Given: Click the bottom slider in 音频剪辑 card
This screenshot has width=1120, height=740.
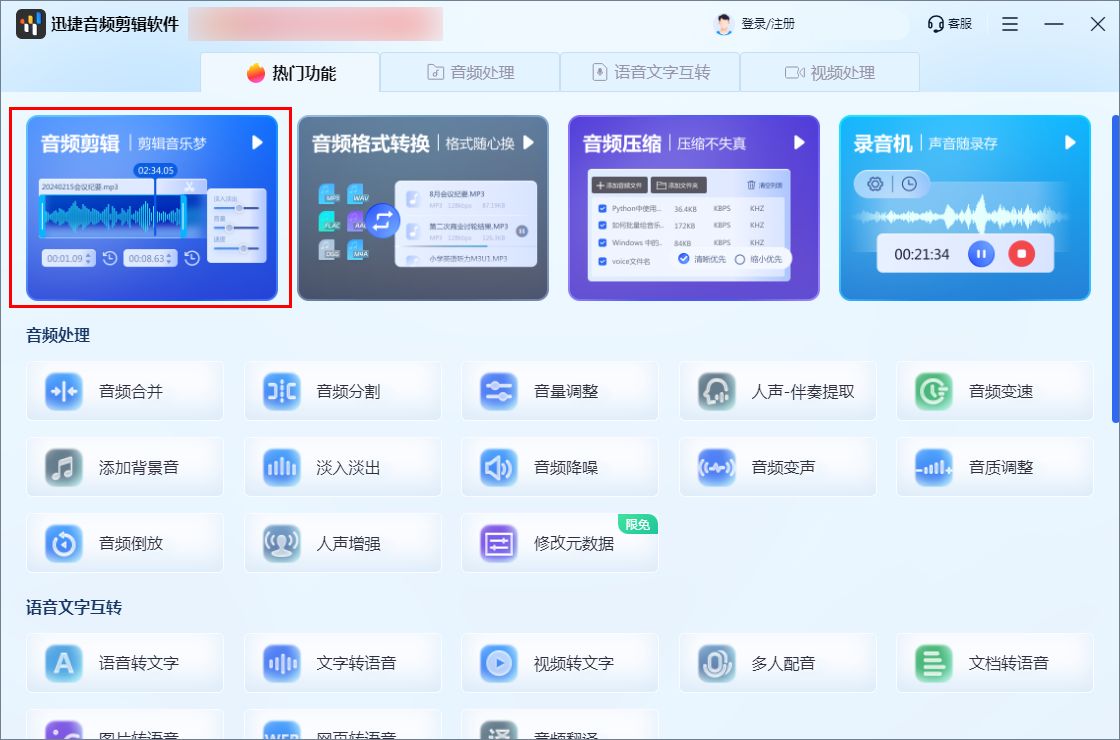Looking at the screenshot, I should click(x=236, y=249).
